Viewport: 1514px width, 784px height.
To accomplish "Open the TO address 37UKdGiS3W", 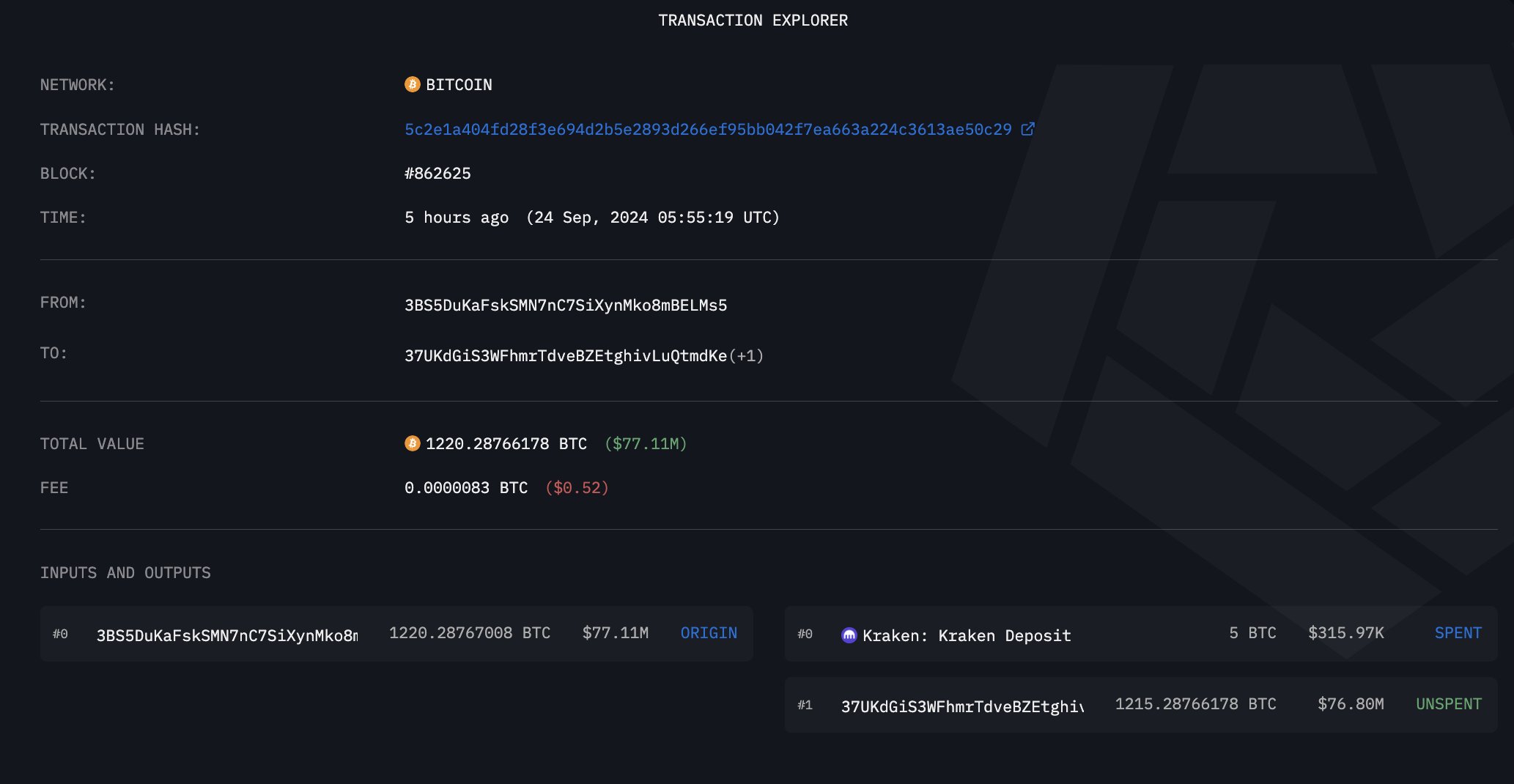I will coord(566,355).
